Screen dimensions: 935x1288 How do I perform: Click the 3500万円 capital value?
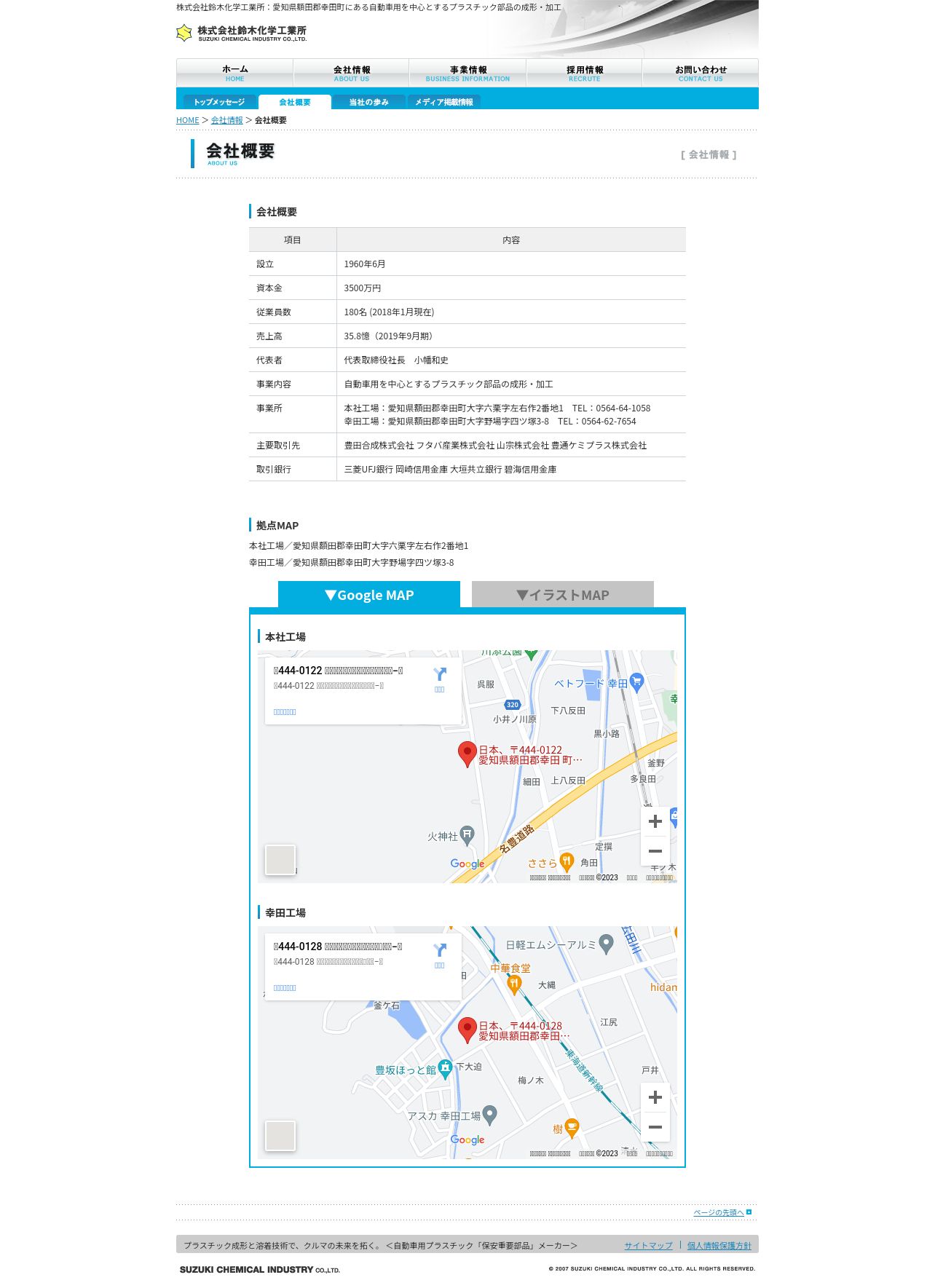click(363, 288)
